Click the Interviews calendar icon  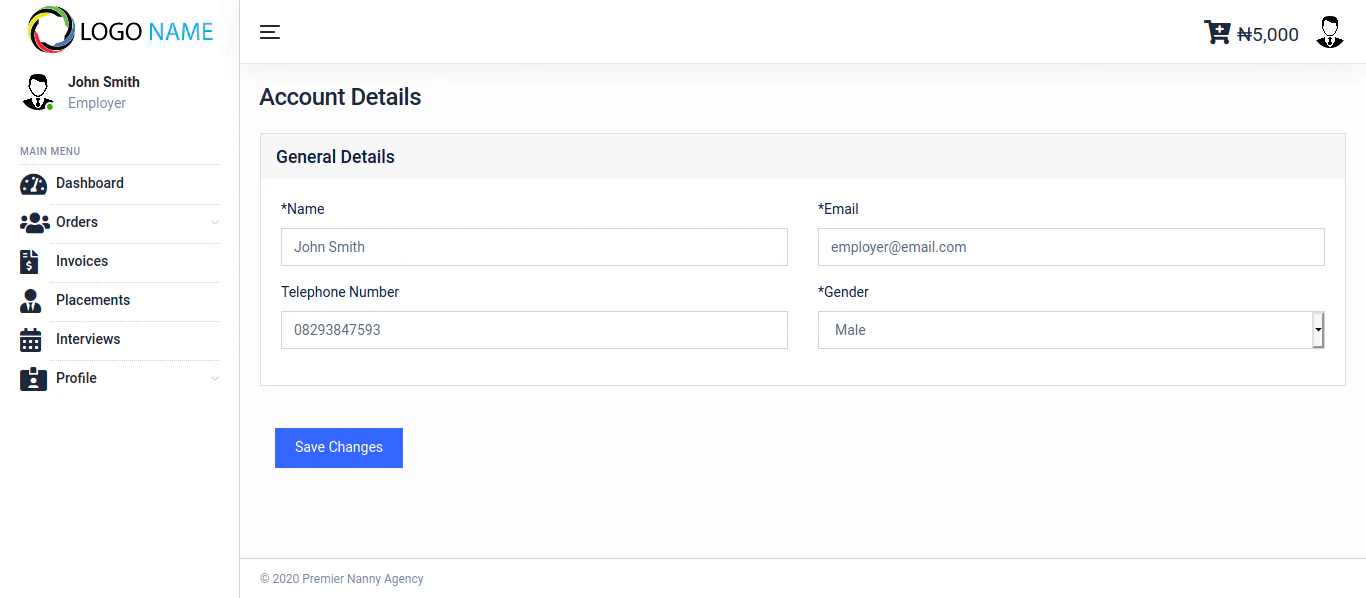31,340
